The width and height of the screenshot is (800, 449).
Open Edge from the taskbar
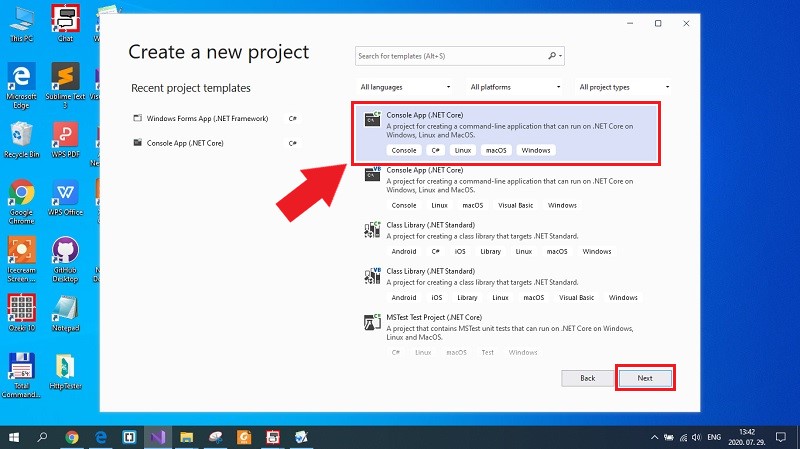coord(101,437)
